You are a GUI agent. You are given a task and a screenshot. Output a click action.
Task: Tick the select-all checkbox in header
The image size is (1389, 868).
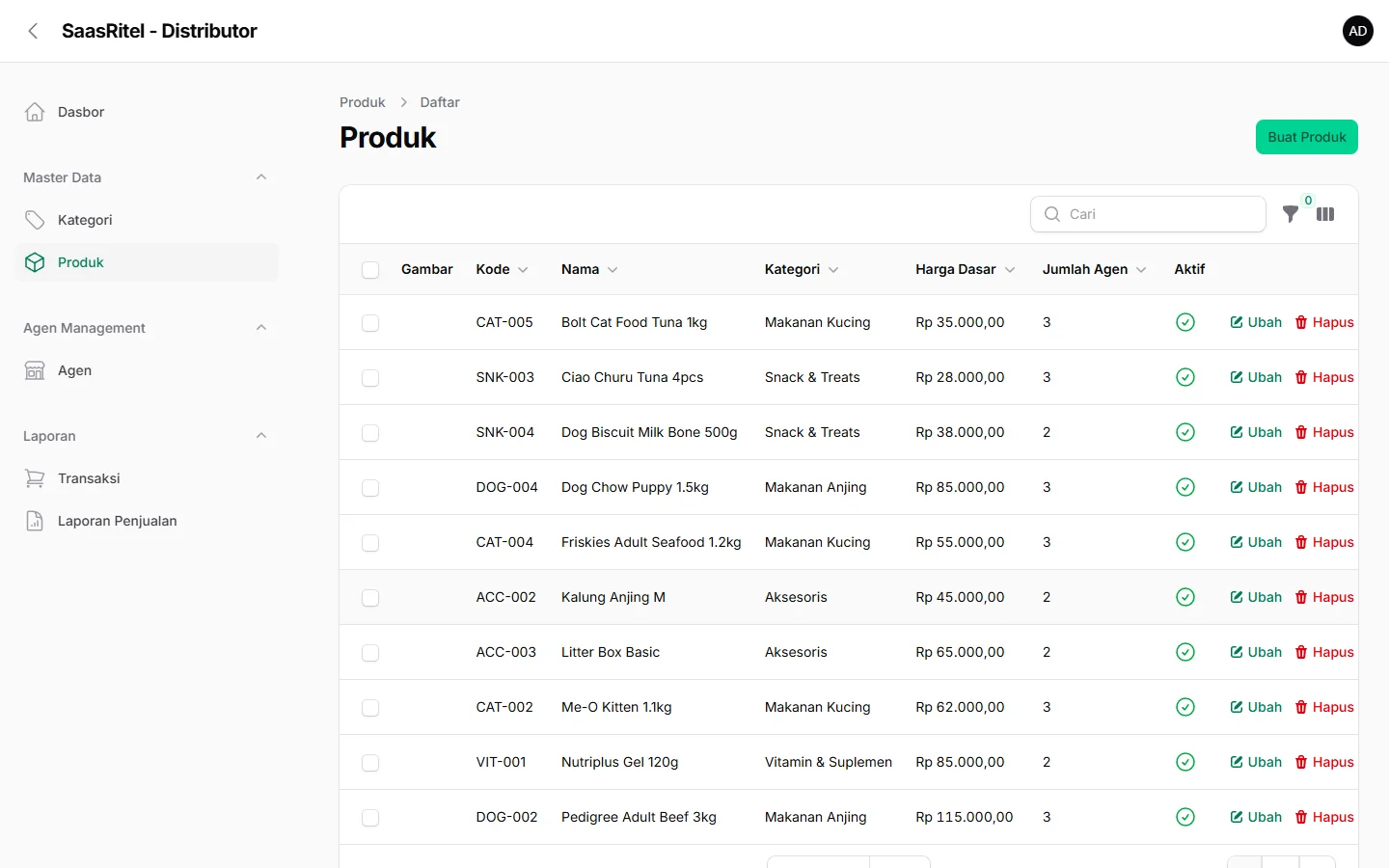[x=370, y=270]
